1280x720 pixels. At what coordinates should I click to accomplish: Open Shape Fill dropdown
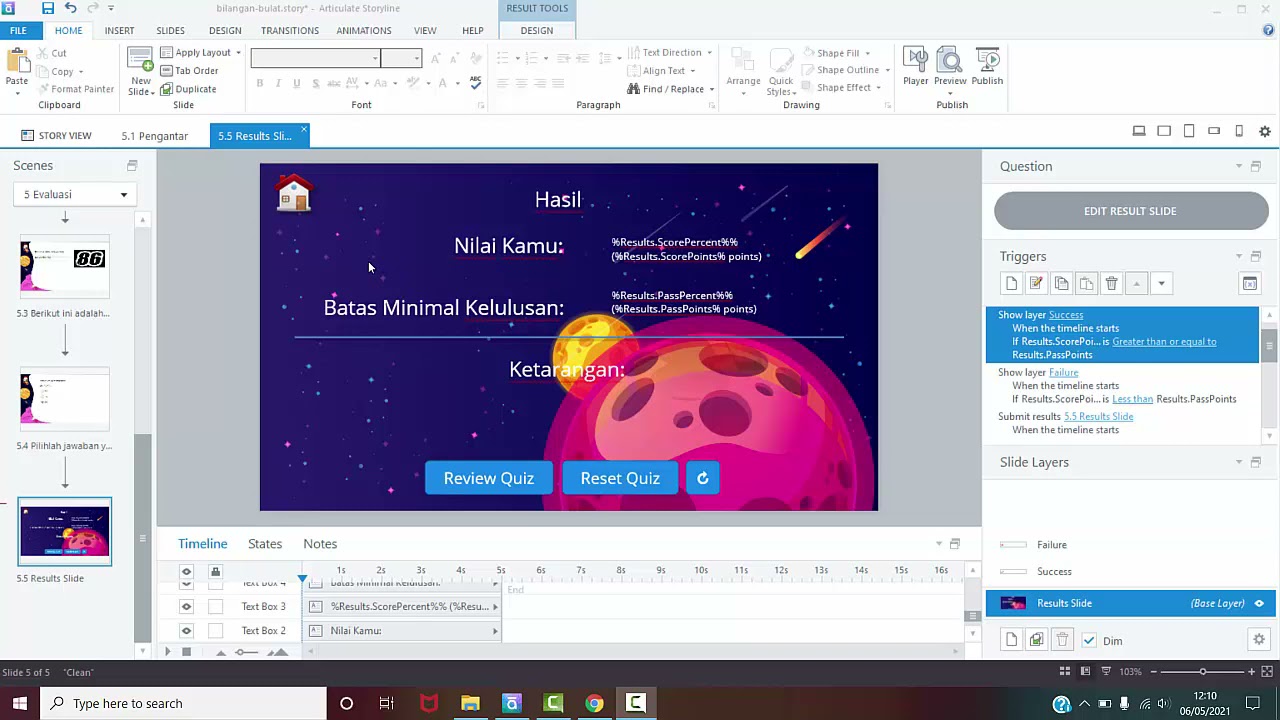[867, 53]
